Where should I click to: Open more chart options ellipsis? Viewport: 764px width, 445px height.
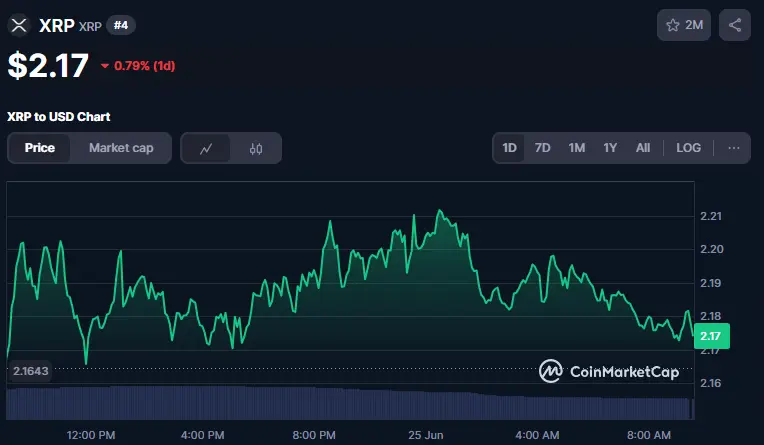pos(733,148)
